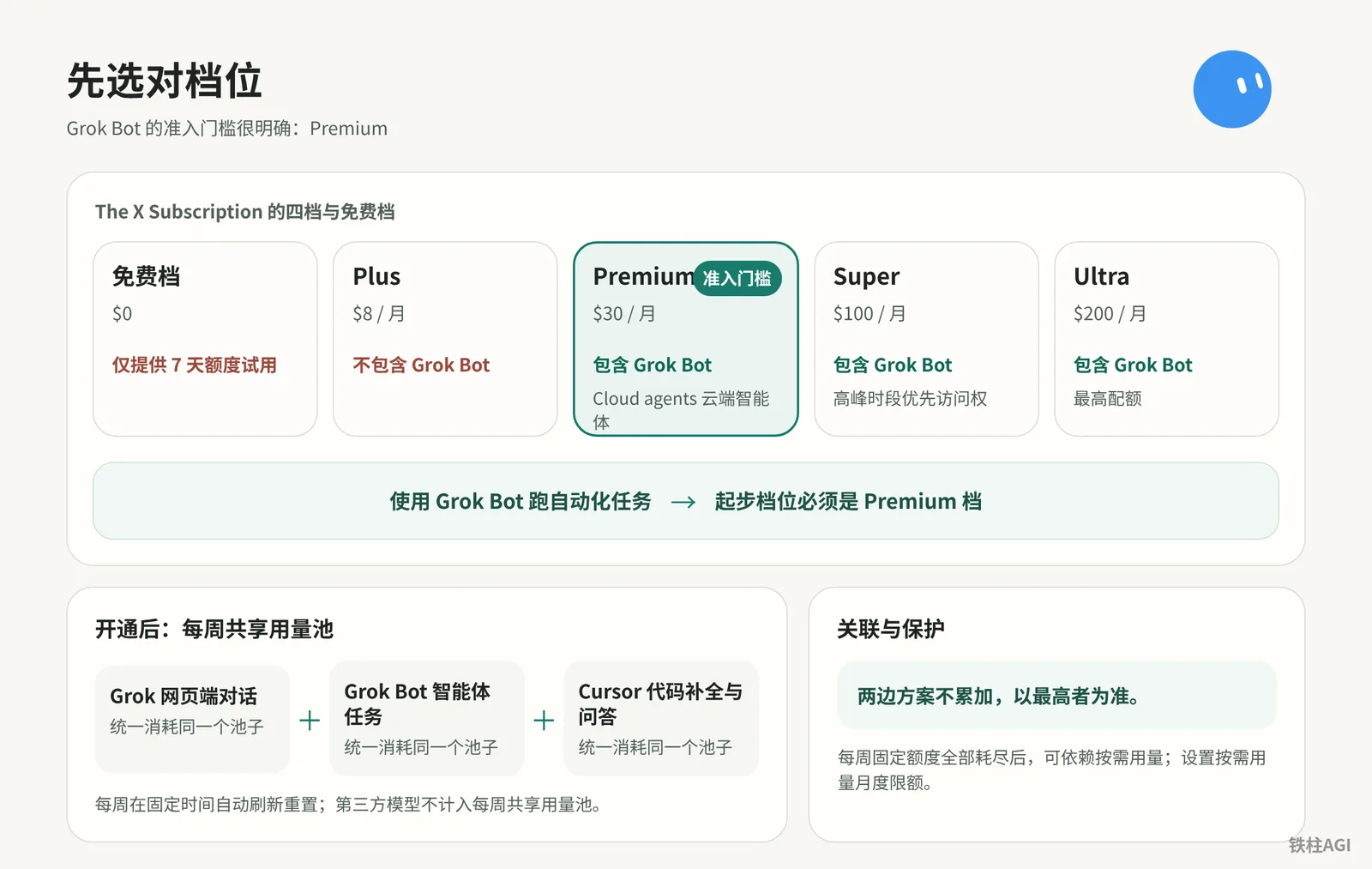
Task: Click the green "准入门槛" badge
Action: 737,278
